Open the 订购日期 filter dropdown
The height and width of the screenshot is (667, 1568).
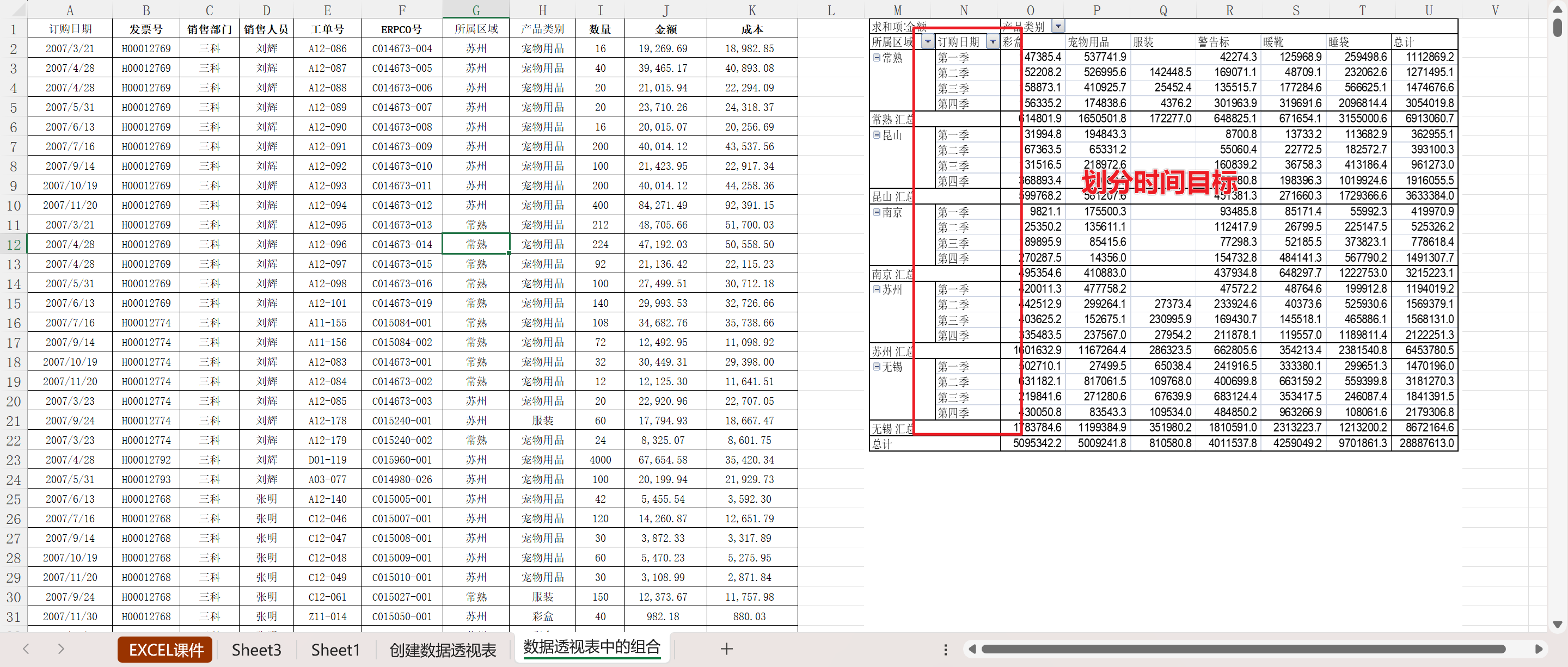[993, 41]
